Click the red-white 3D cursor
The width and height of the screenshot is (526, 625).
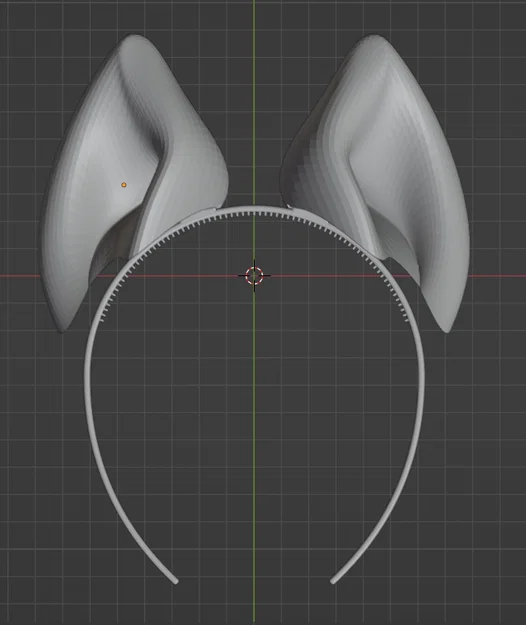click(254, 275)
